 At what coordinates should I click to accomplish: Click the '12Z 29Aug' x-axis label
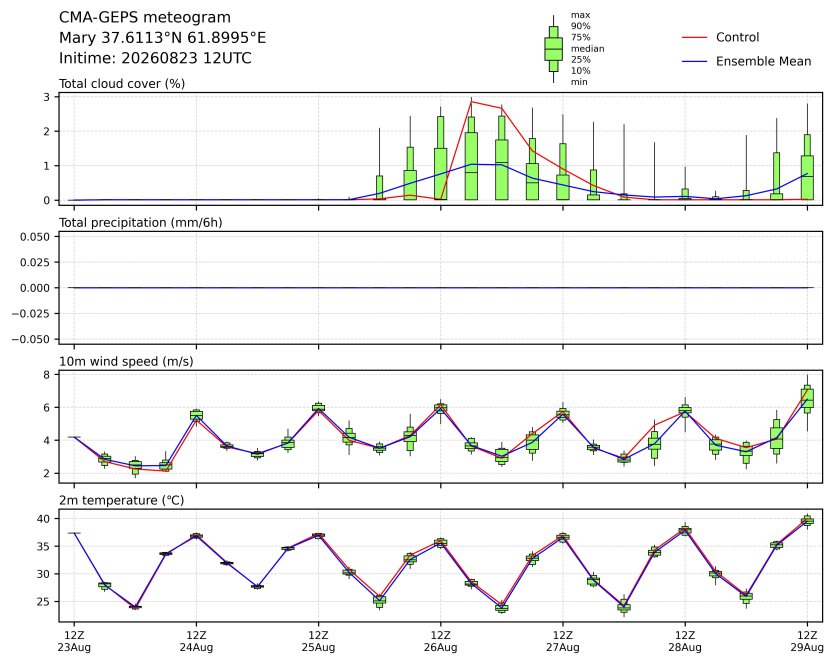807,641
